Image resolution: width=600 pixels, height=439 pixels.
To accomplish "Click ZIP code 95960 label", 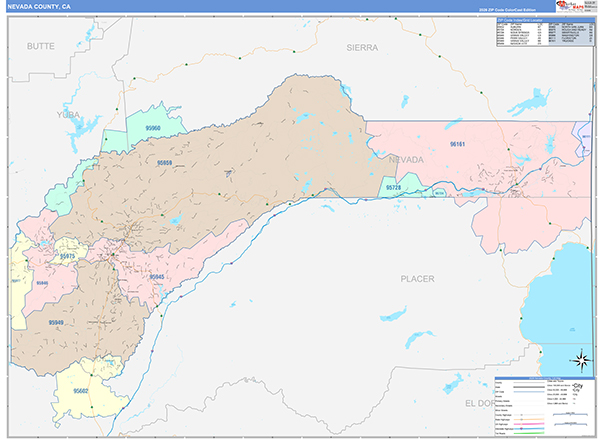I will pos(153,129).
